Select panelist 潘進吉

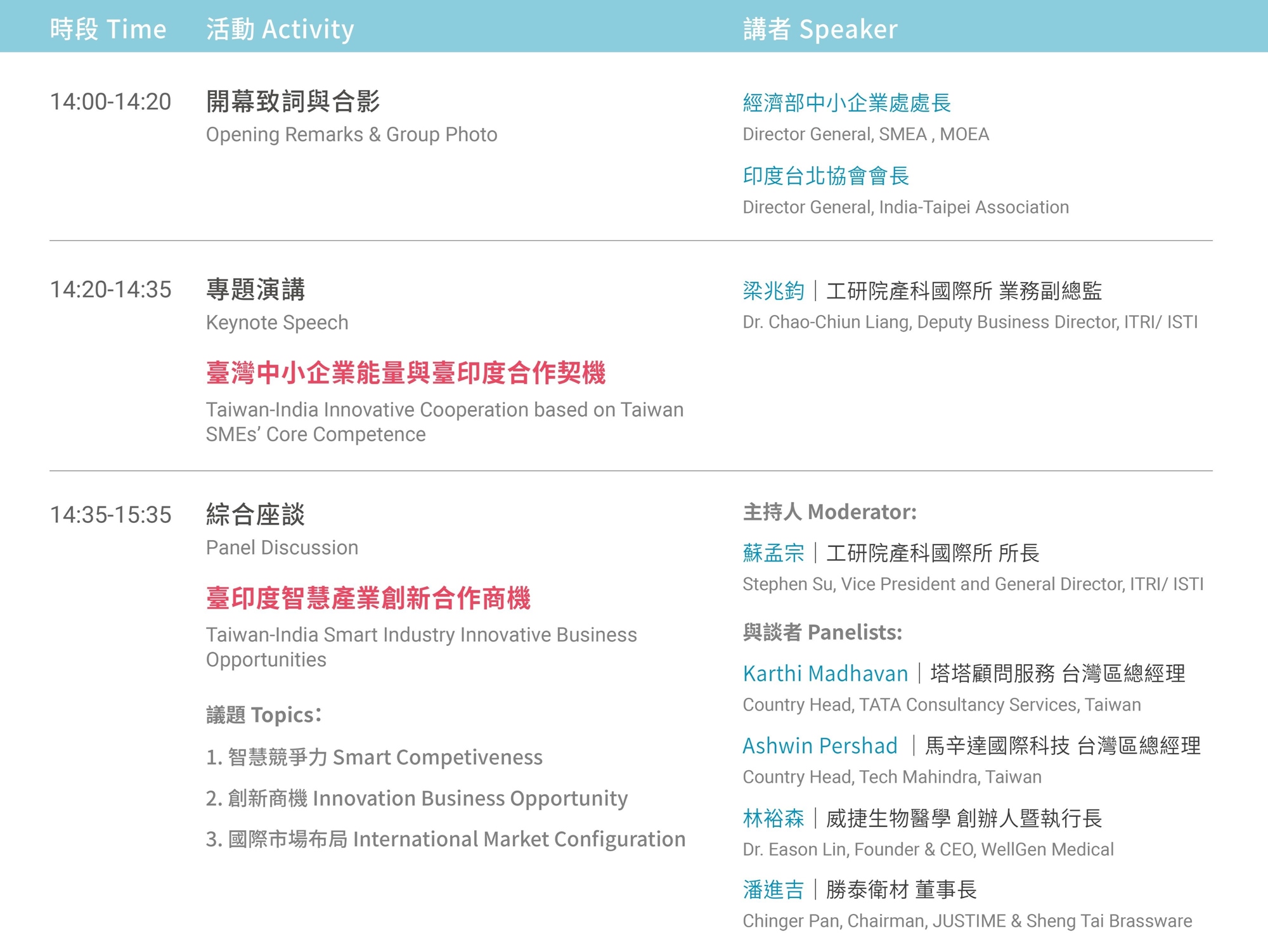click(773, 890)
